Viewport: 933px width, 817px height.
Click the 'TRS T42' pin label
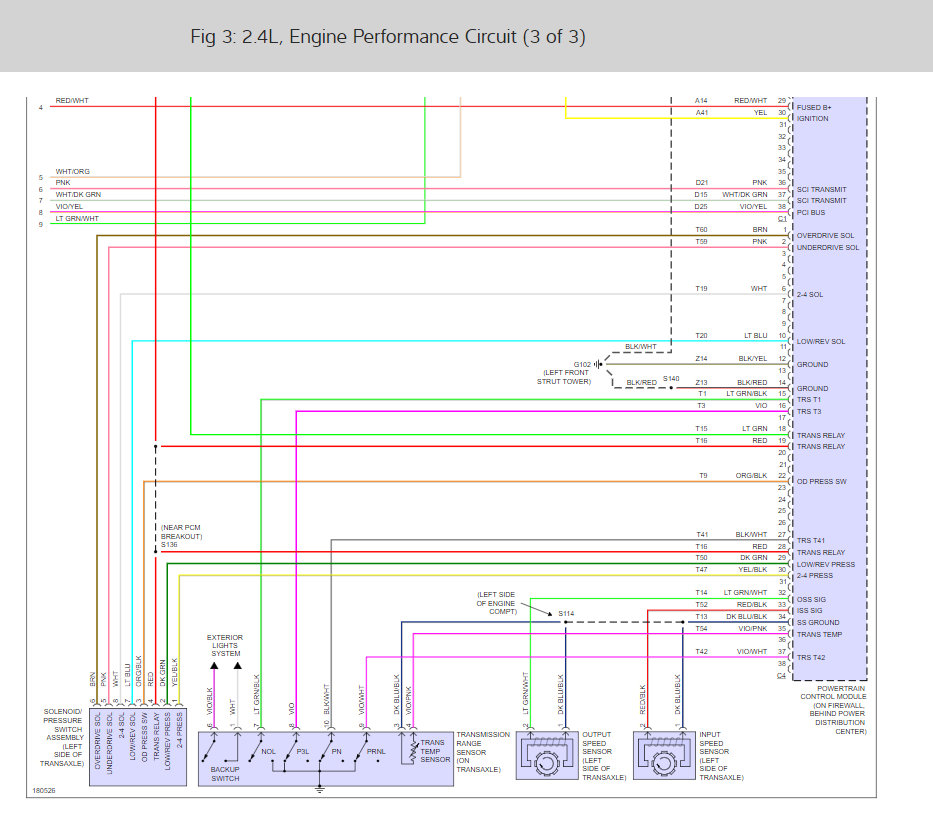(811, 658)
